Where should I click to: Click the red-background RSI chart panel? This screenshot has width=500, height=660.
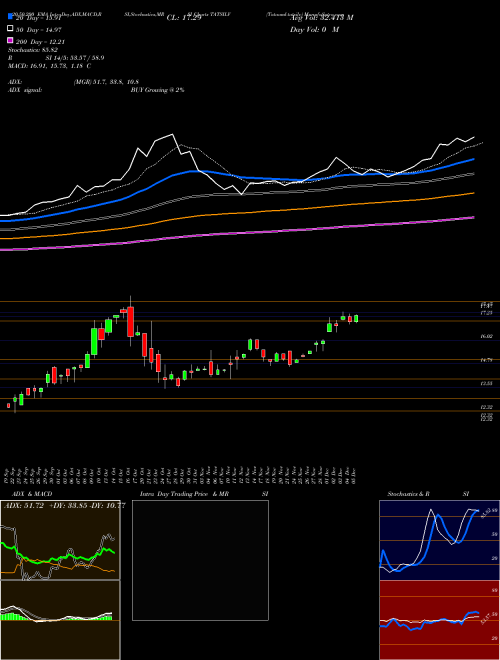click(x=439, y=620)
